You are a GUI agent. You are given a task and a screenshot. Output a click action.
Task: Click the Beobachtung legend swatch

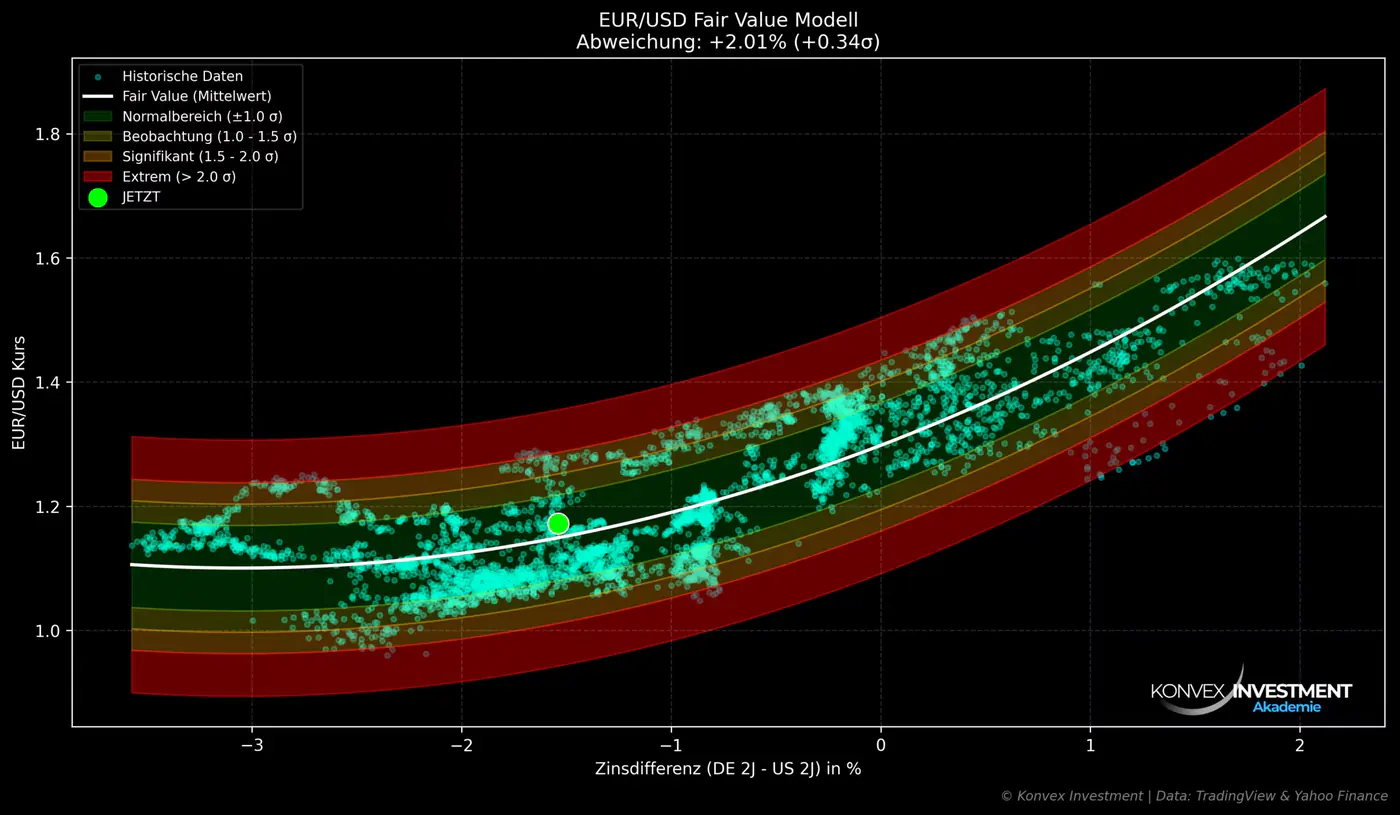[x=98, y=136]
